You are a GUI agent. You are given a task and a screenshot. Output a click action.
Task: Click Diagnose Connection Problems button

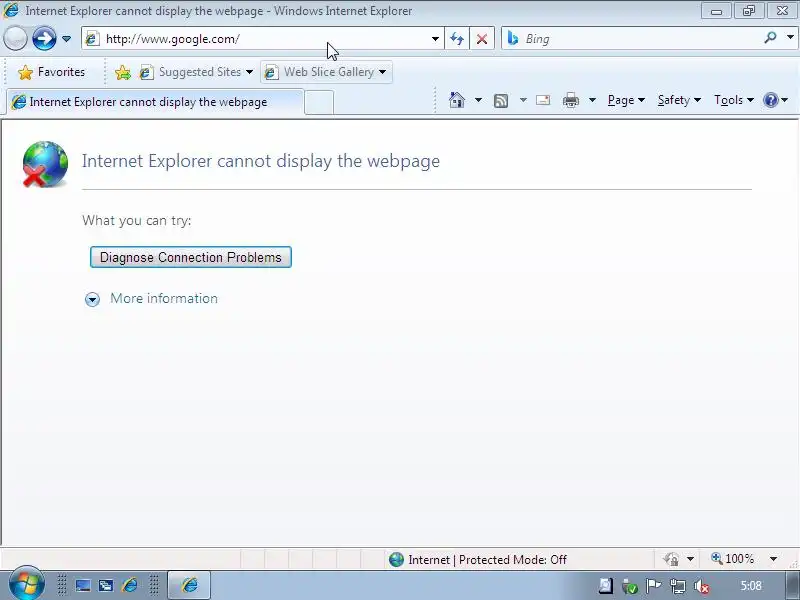(190, 257)
